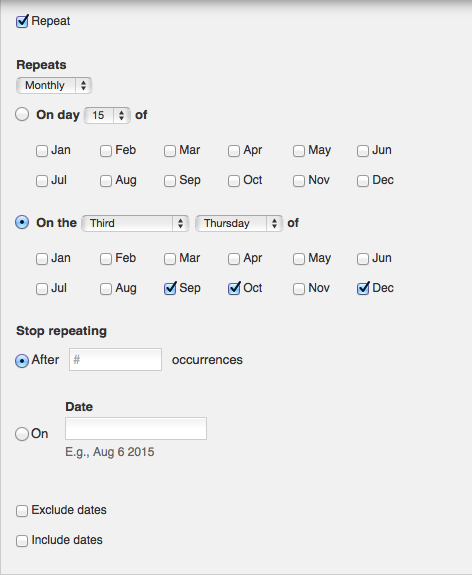Click the Date text field

pos(136,428)
